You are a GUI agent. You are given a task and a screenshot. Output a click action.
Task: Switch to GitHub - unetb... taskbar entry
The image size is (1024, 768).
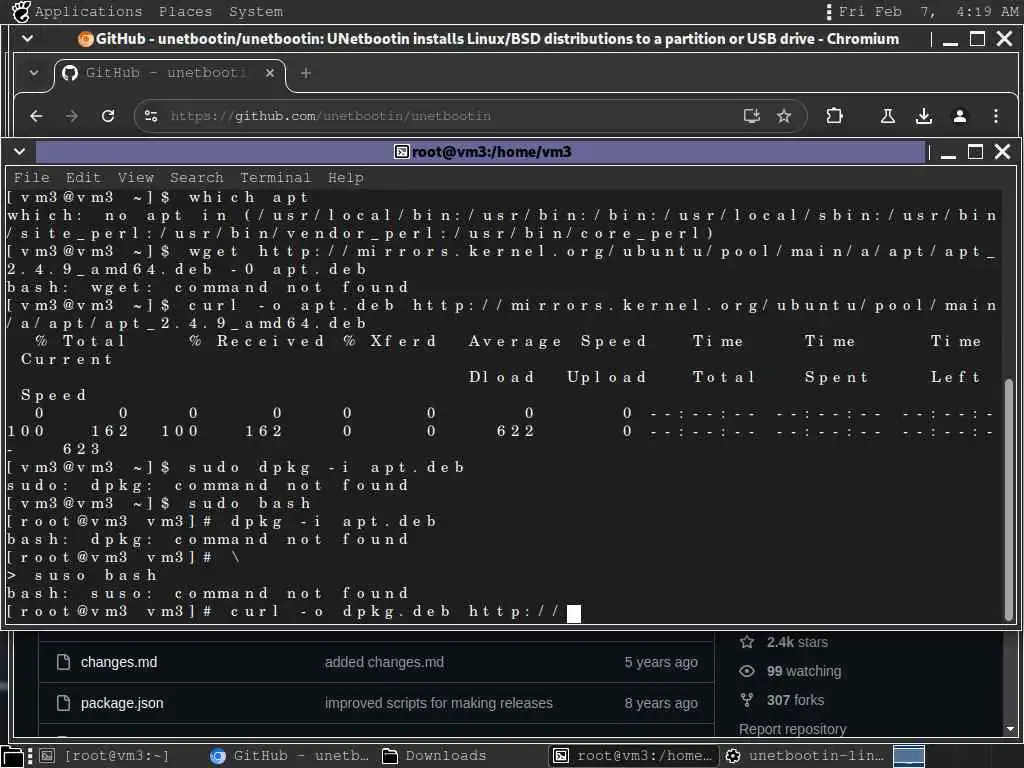coord(289,756)
